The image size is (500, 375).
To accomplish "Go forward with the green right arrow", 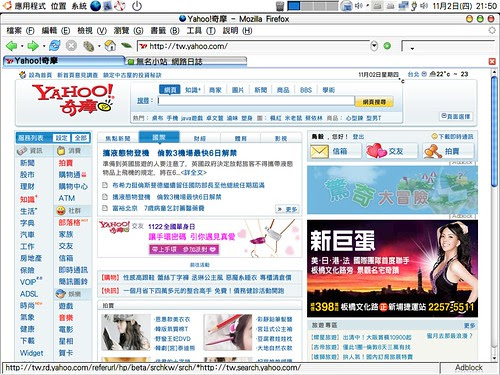I will (x=33, y=46).
